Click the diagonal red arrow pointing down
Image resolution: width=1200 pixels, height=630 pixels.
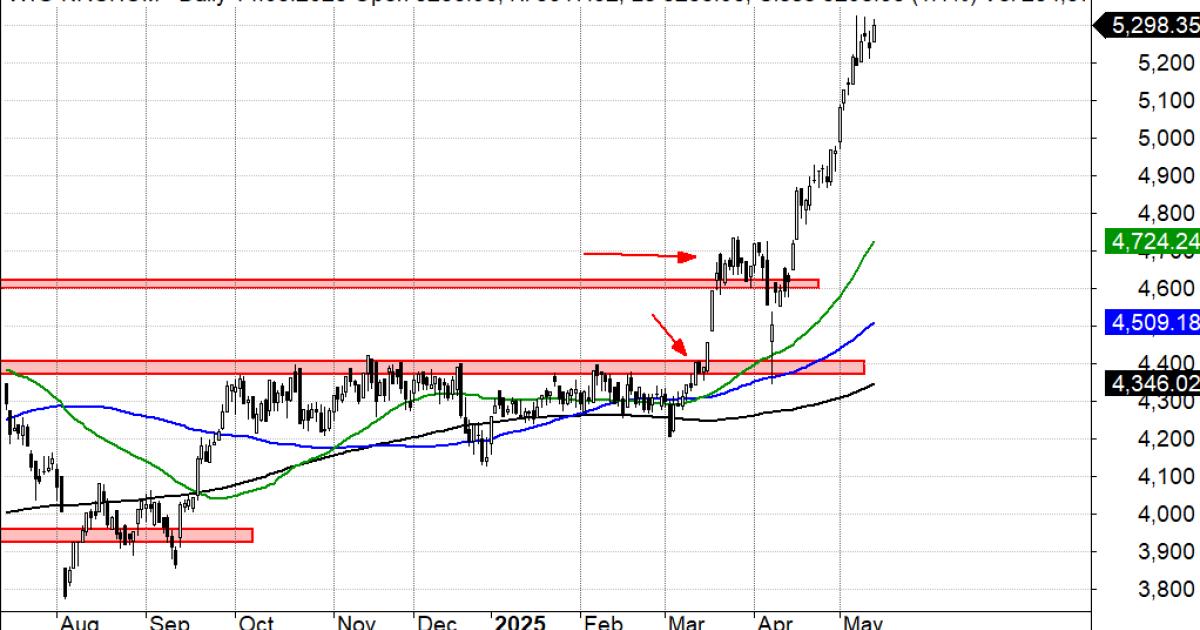click(670, 334)
